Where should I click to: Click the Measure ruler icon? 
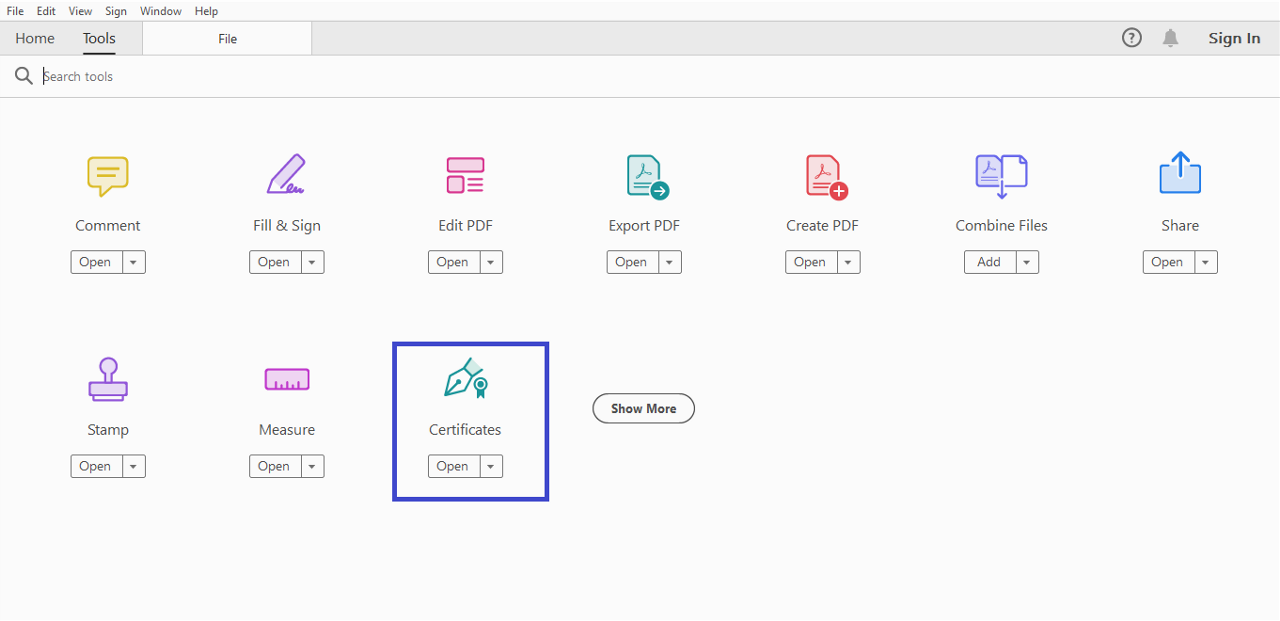[x=287, y=380]
